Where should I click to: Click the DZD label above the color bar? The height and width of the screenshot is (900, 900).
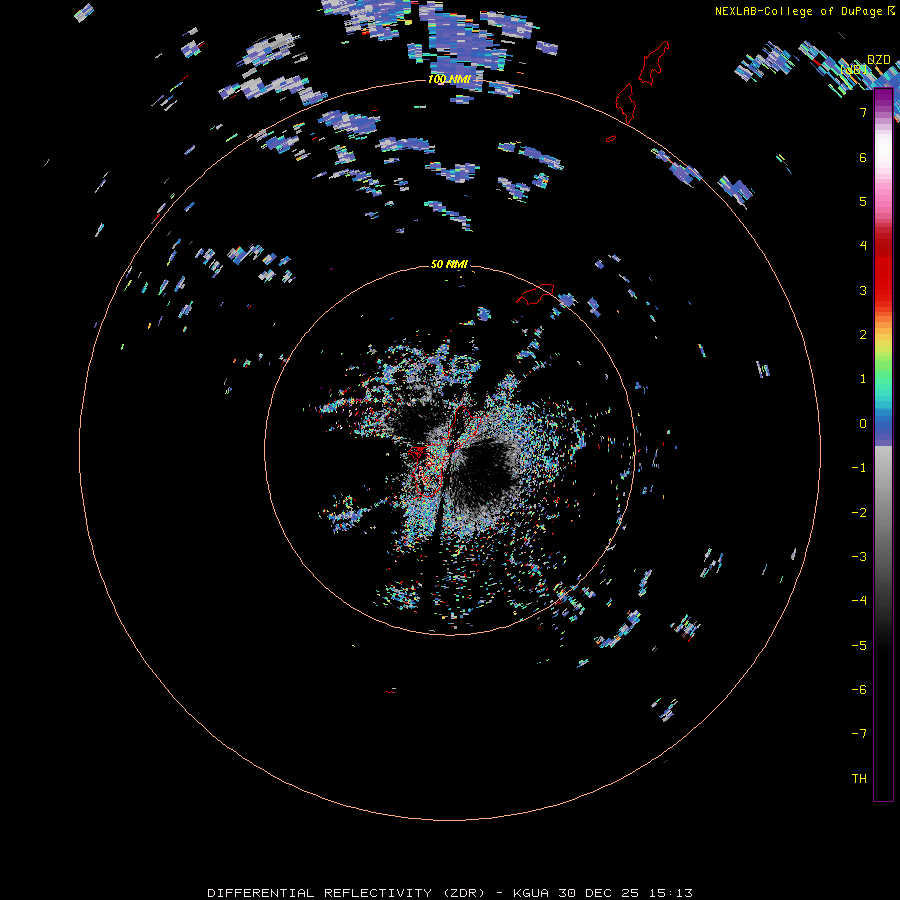tap(878, 59)
